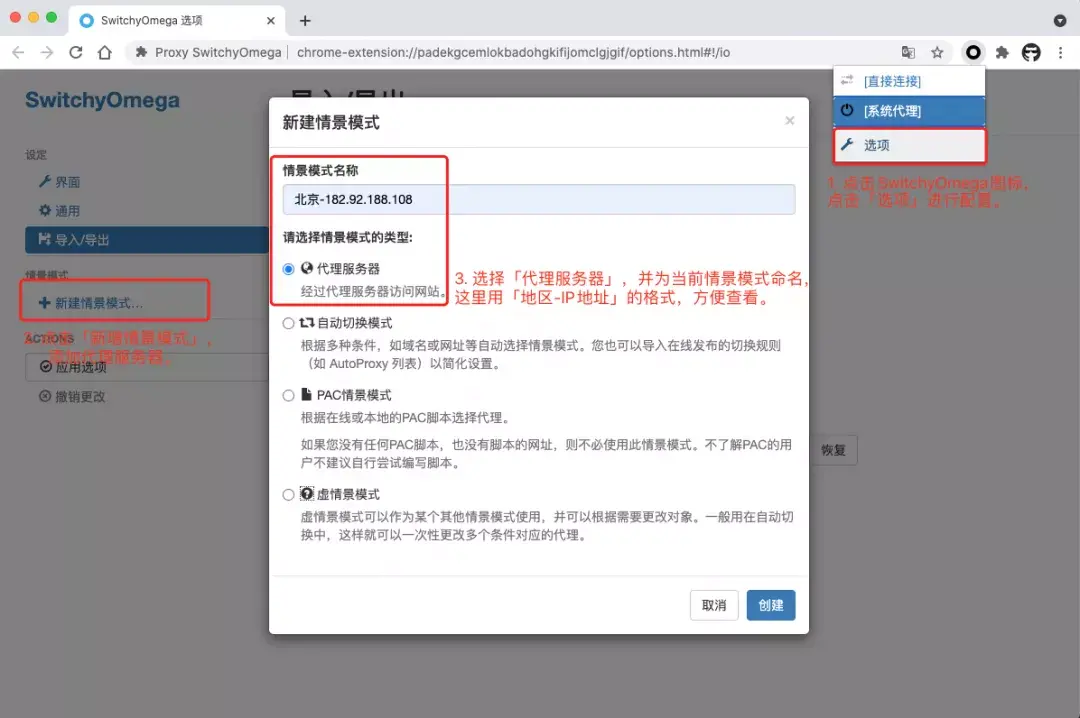Click the 自动切换模式 switch arrows icon
Screen dimensions: 1080x718
point(307,322)
